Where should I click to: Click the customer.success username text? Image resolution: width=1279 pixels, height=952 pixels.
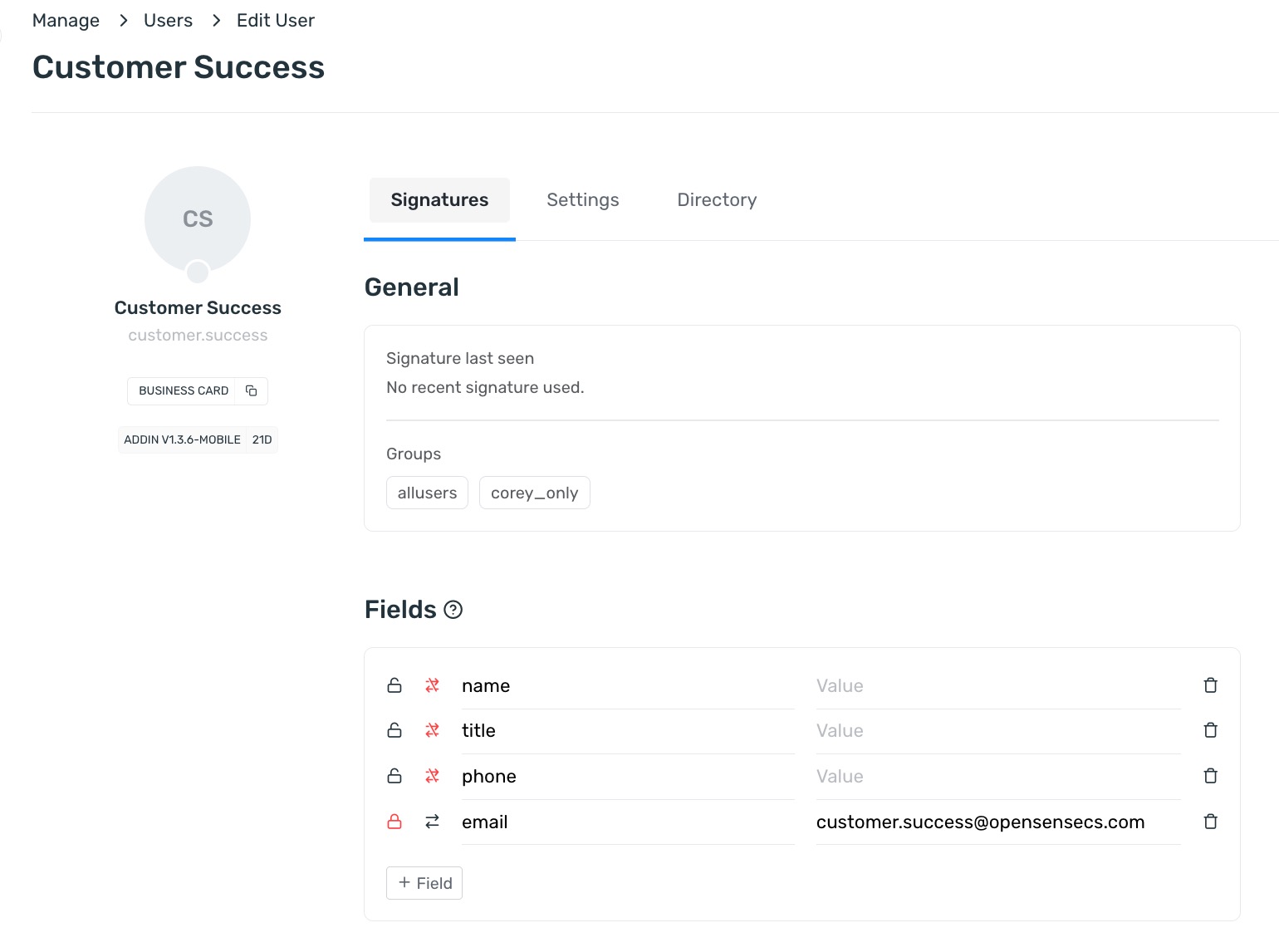tap(198, 336)
